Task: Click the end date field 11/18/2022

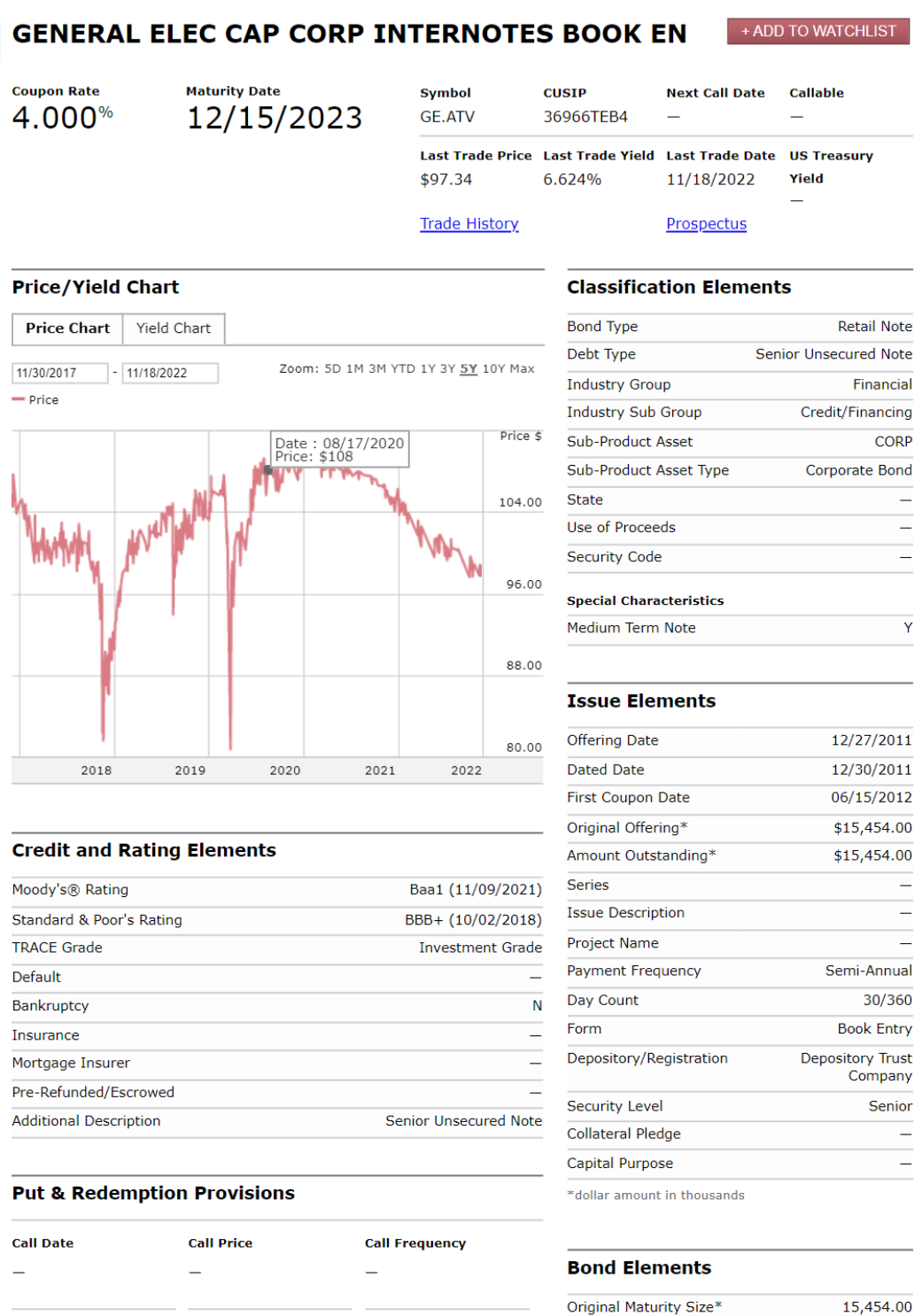Action: click(x=170, y=373)
